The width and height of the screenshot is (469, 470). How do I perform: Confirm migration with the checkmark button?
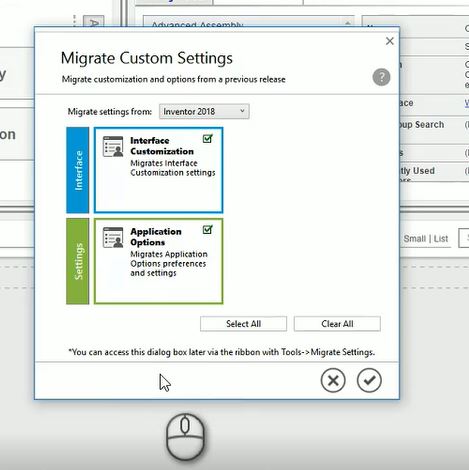pyautogui.click(x=369, y=380)
